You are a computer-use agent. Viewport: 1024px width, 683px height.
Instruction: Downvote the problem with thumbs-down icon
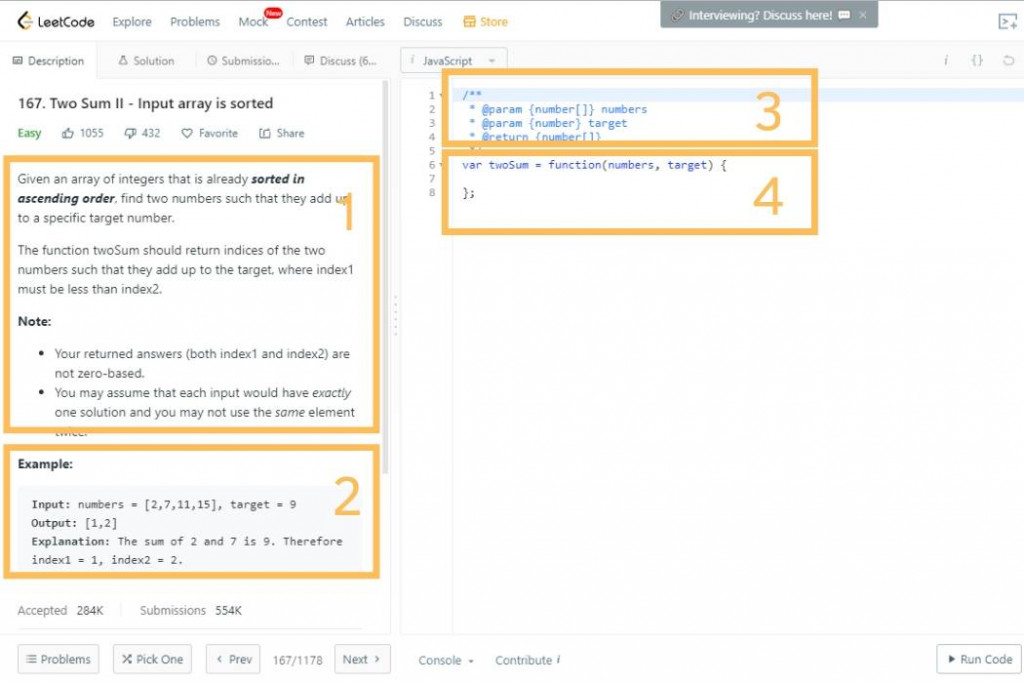click(x=130, y=133)
